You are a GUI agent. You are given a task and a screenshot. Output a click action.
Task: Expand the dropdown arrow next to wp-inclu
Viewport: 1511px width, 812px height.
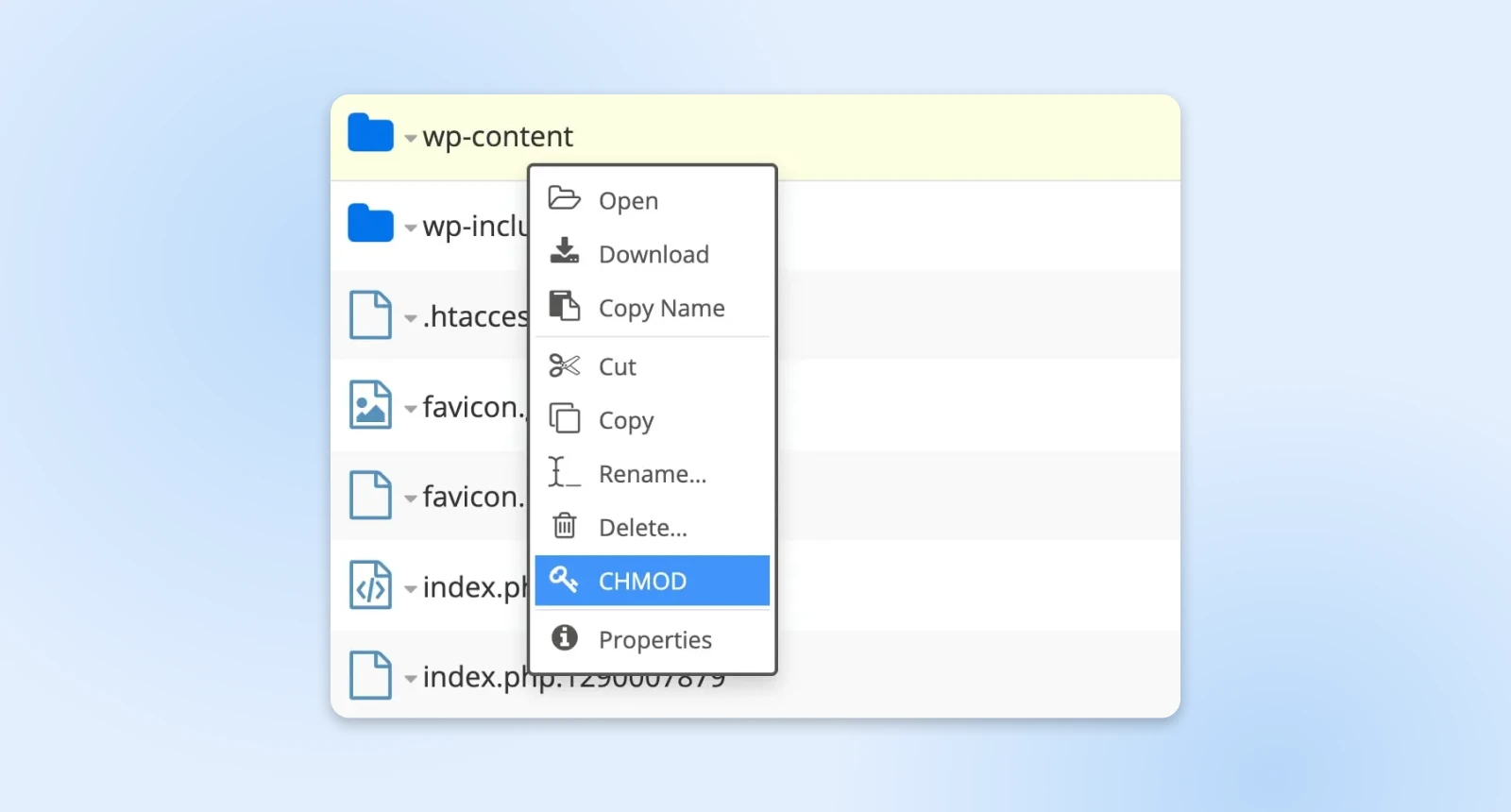coord(411,228)
